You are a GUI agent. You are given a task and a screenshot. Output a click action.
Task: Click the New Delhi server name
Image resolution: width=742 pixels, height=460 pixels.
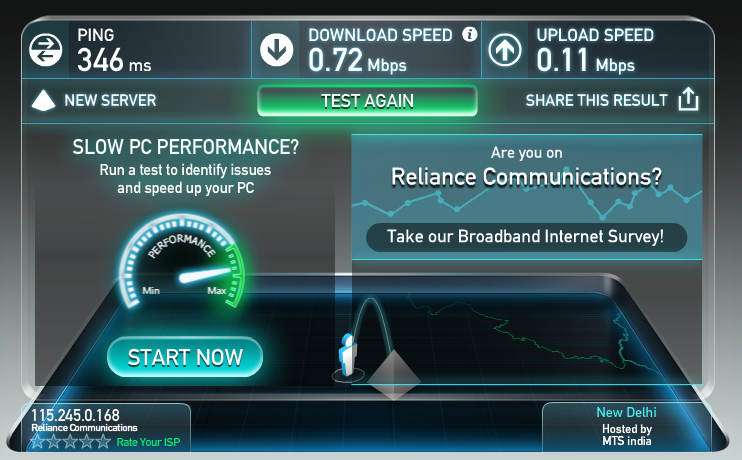pyautogui.click(x=626, y=412)
